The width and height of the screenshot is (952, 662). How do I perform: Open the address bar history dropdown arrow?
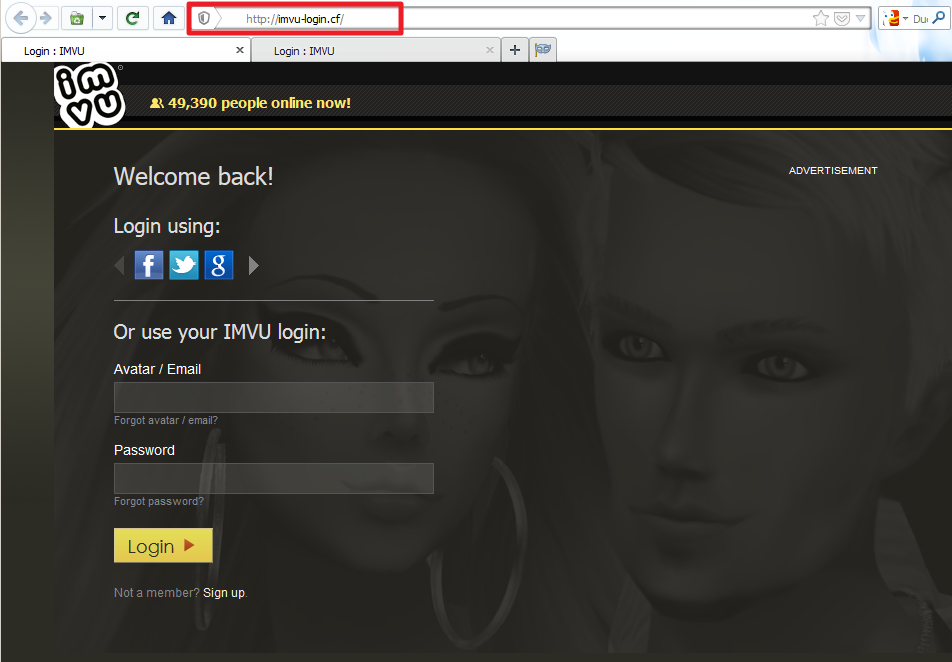860,19
